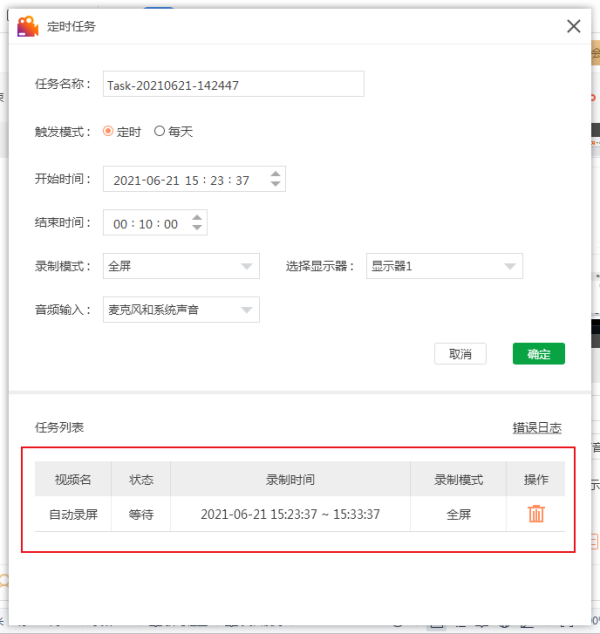Click the 录制时间 column header
The width and height of the screenshot is (600, 634).
coord(290,479)
